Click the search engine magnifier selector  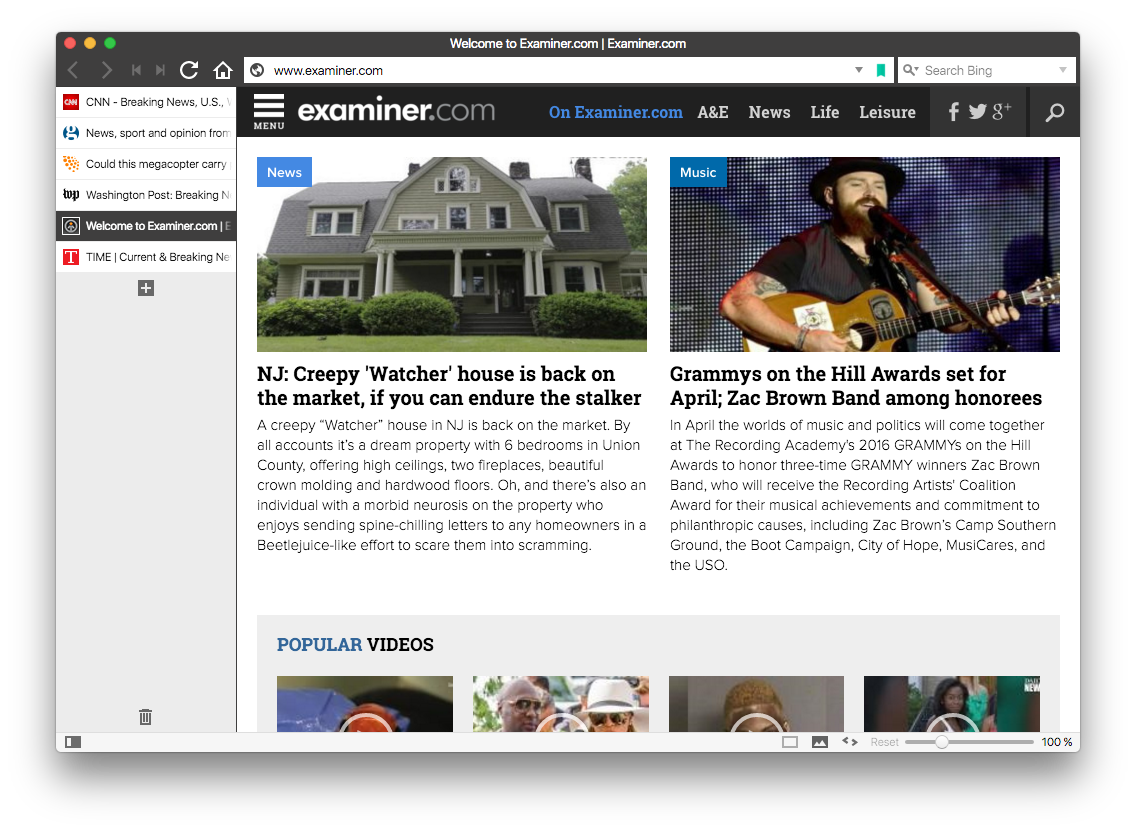tap(910, 70)
